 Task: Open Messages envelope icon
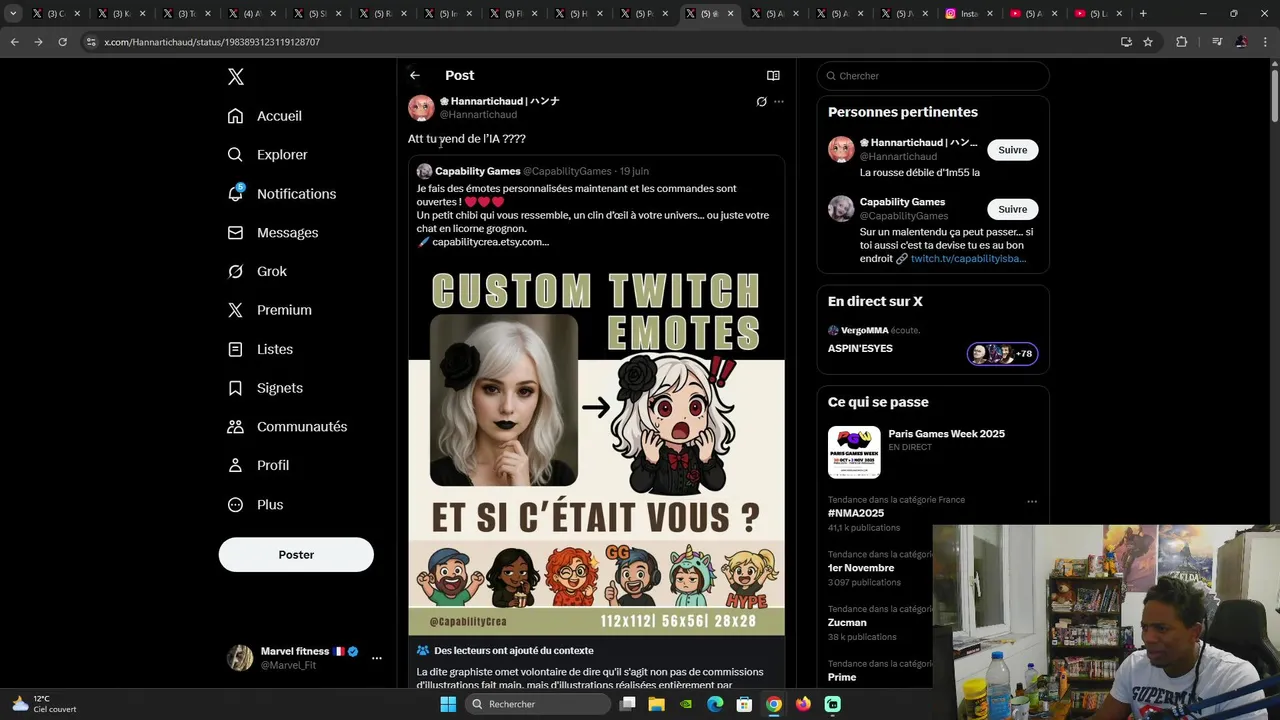pos(235,233)
